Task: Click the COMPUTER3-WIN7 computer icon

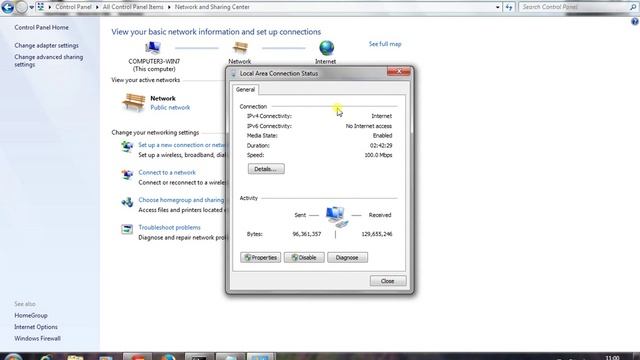Action: (x=153, y=48)
